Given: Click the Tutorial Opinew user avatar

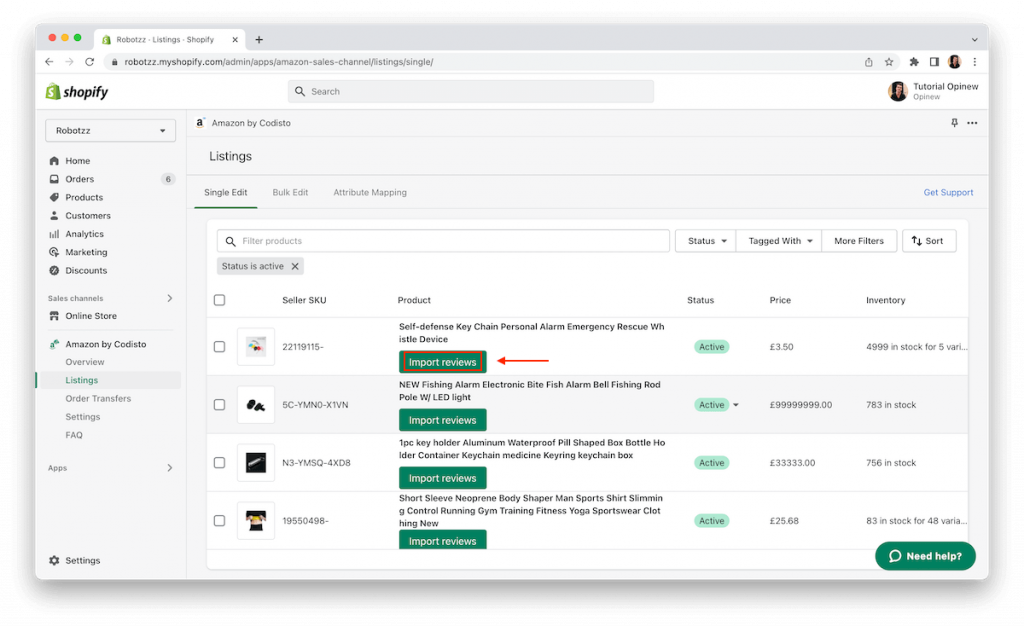Looking at the screenshot, I should coord(898,91).
